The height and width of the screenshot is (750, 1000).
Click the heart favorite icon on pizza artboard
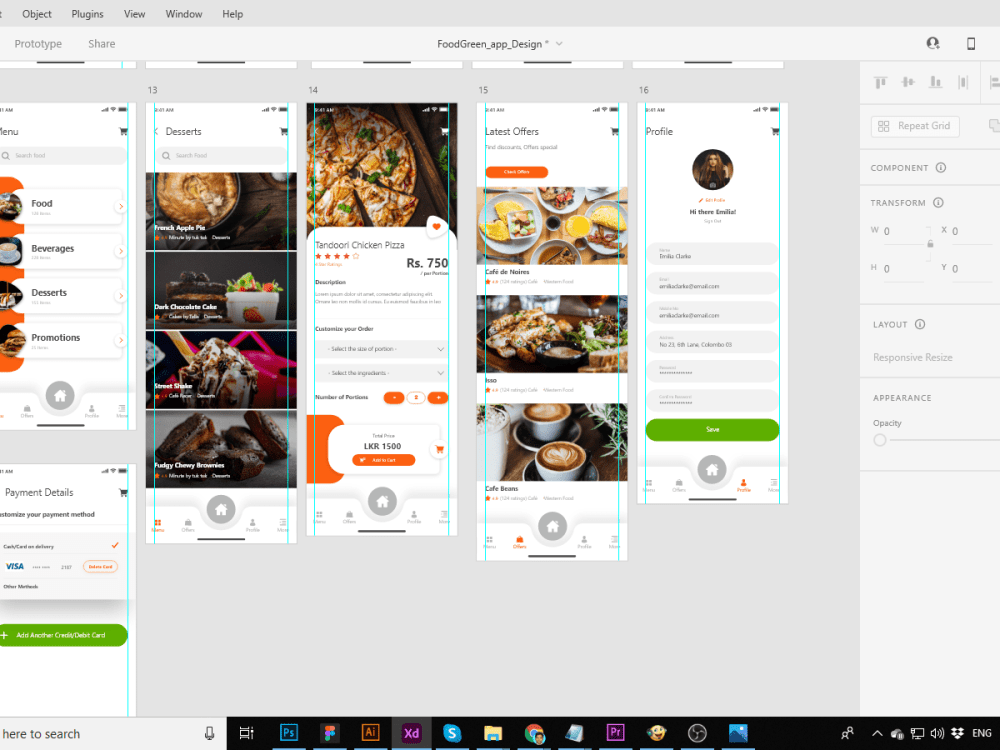pos(436,226)
